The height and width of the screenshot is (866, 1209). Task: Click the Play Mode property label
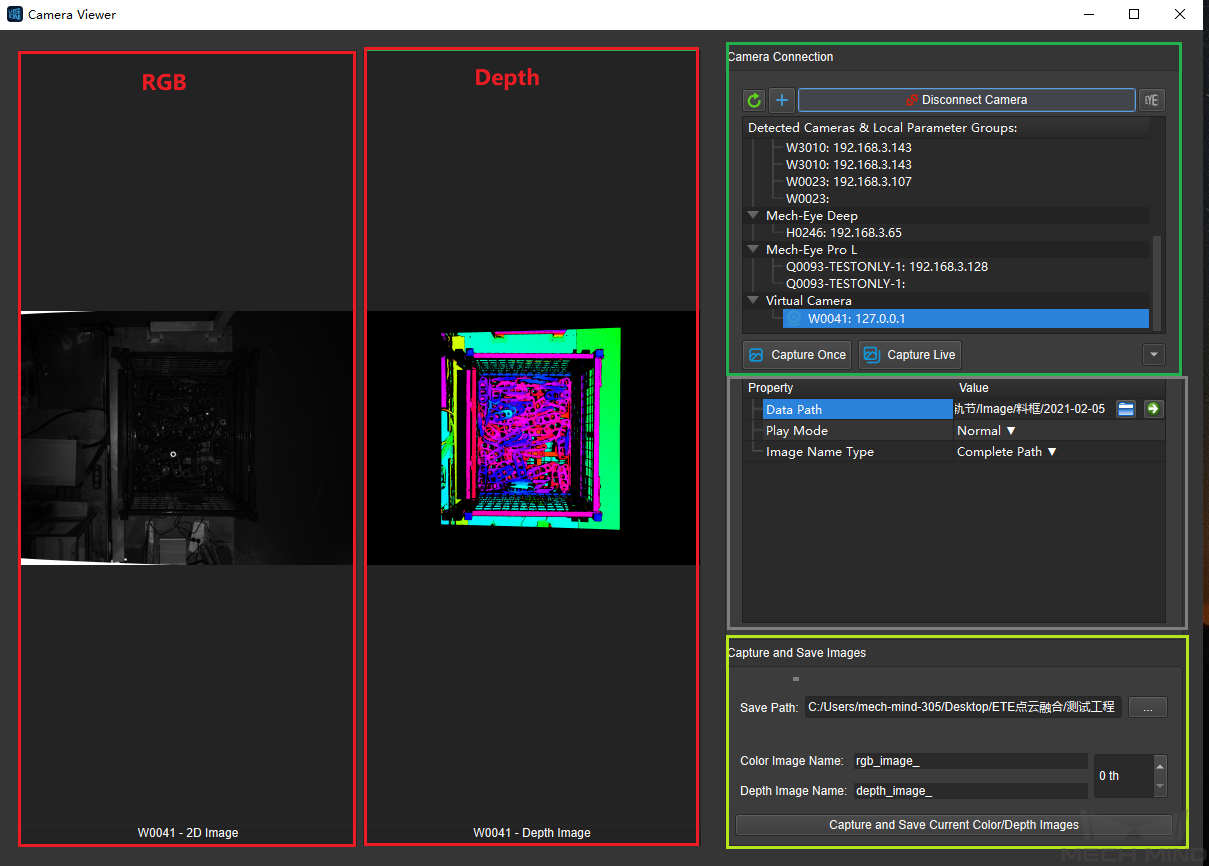tap(797, 431)
